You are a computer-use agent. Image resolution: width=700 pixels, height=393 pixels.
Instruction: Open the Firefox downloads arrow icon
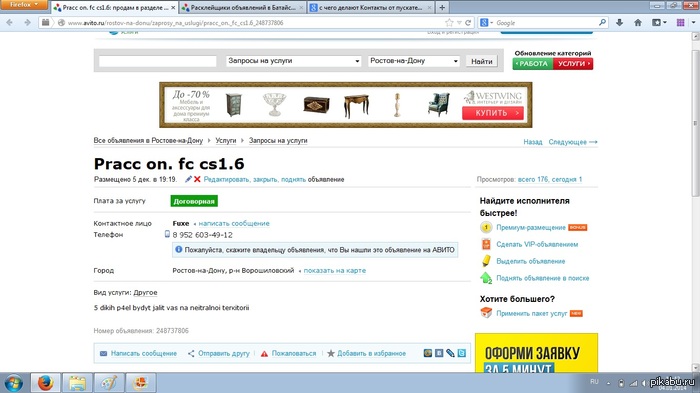coord(619,22)
